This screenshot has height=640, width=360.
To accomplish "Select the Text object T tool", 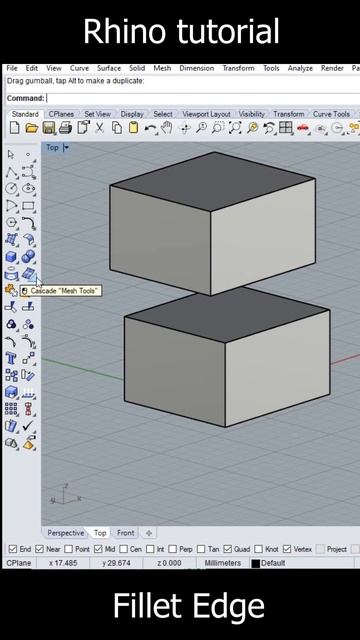I will [x=11, y=358].
